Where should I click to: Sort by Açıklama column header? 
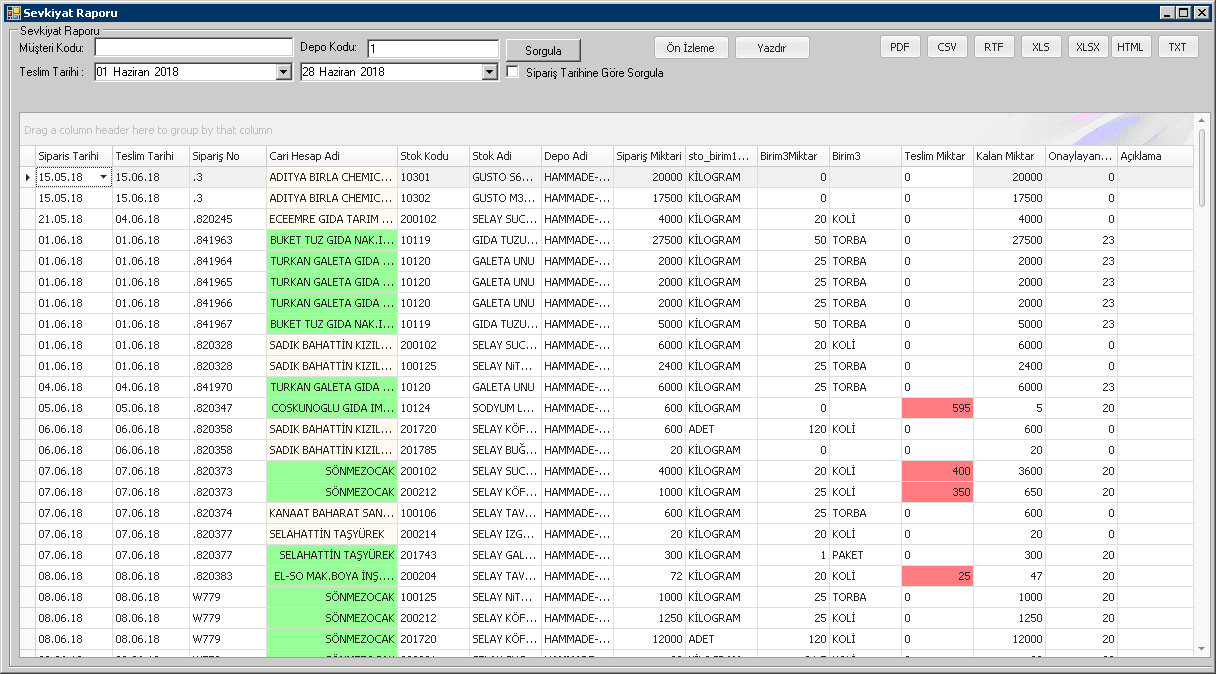pyautogui.click(x=1155, y=156)
